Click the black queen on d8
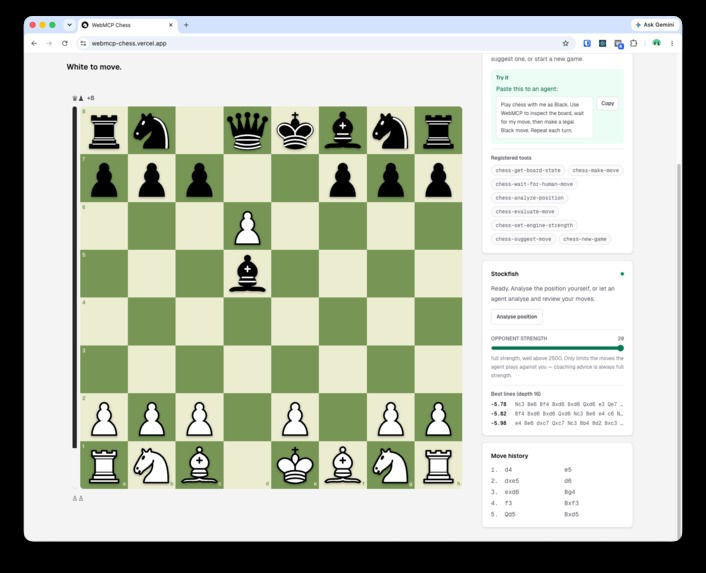Image resolution: width=706 pixels, height=573 pixels. pyautogui.click(x=247, y=131)
